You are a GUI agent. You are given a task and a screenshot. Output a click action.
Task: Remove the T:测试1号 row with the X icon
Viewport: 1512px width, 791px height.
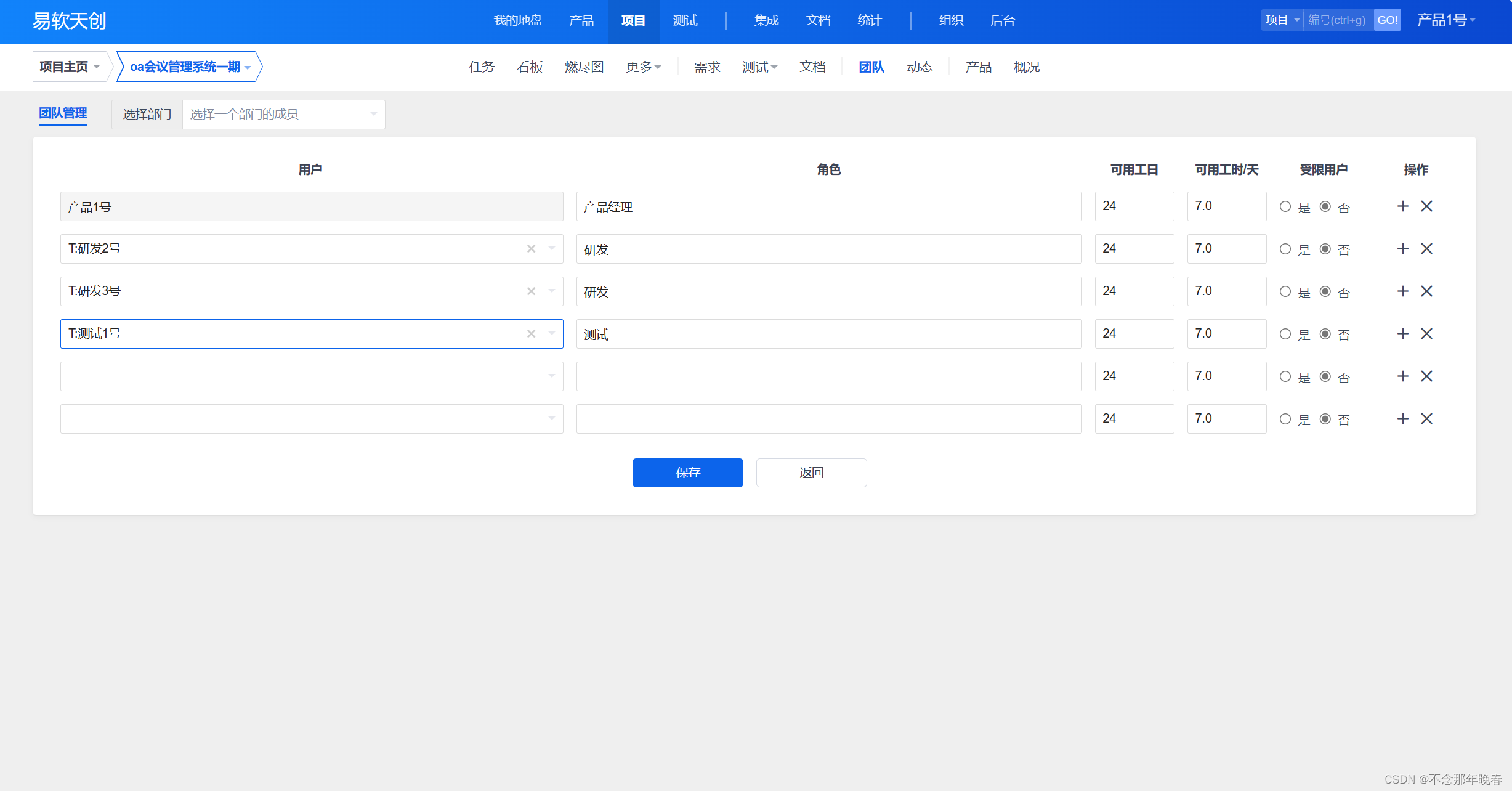1426,334
